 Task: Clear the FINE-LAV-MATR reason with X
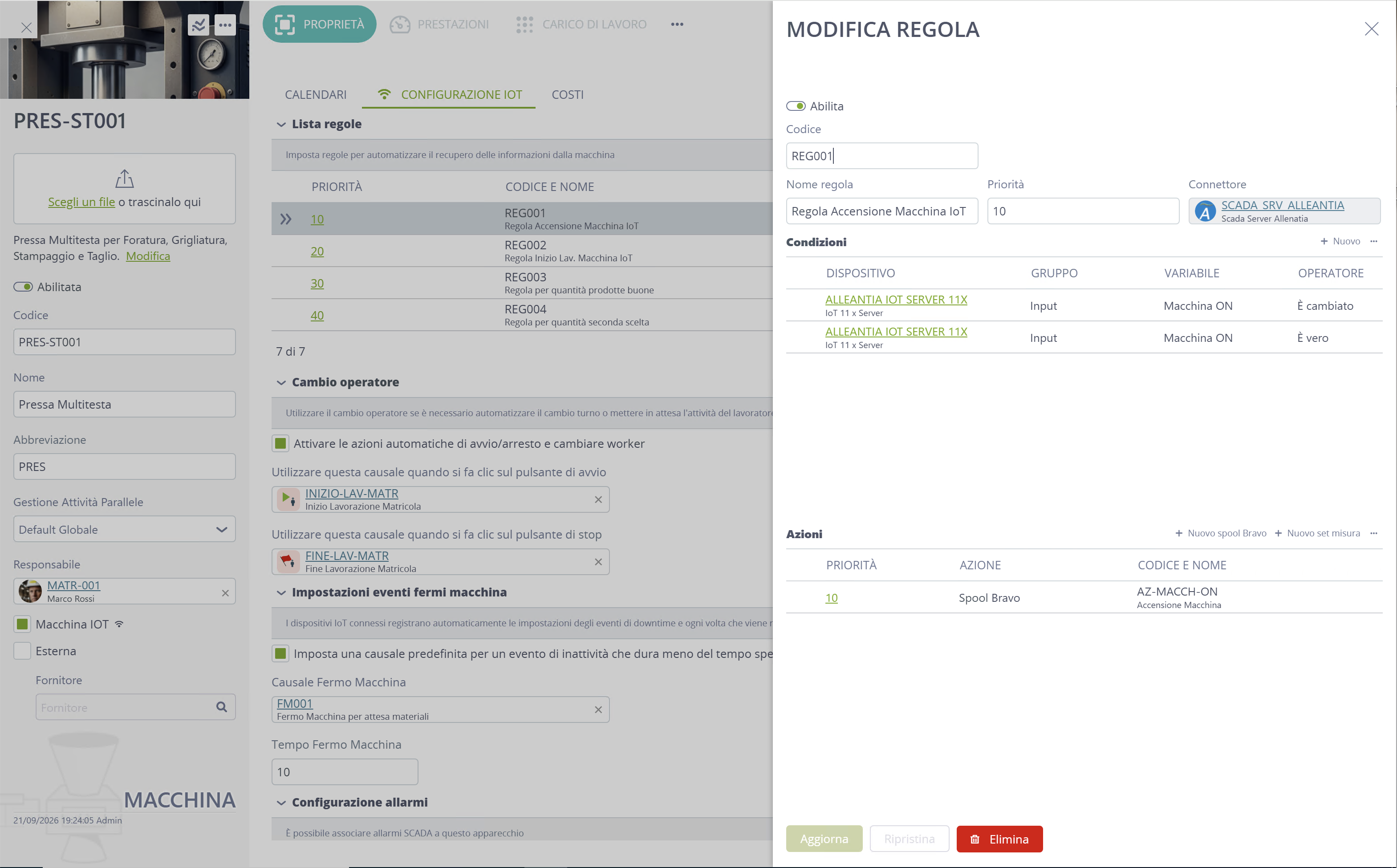[x=598, y=562]
